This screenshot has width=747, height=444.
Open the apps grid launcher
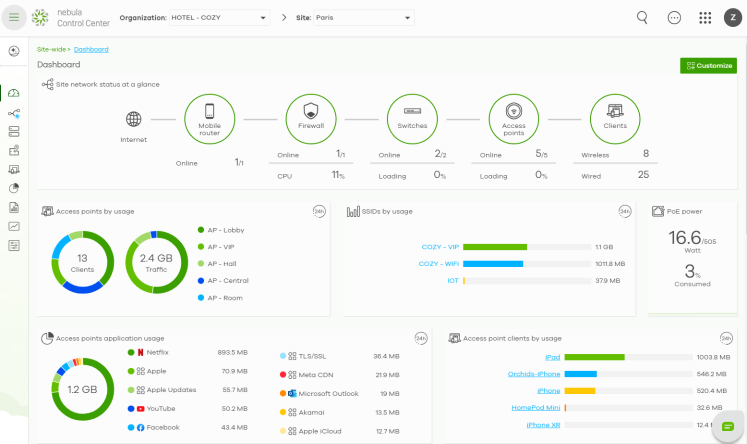[x=705, y=18]
